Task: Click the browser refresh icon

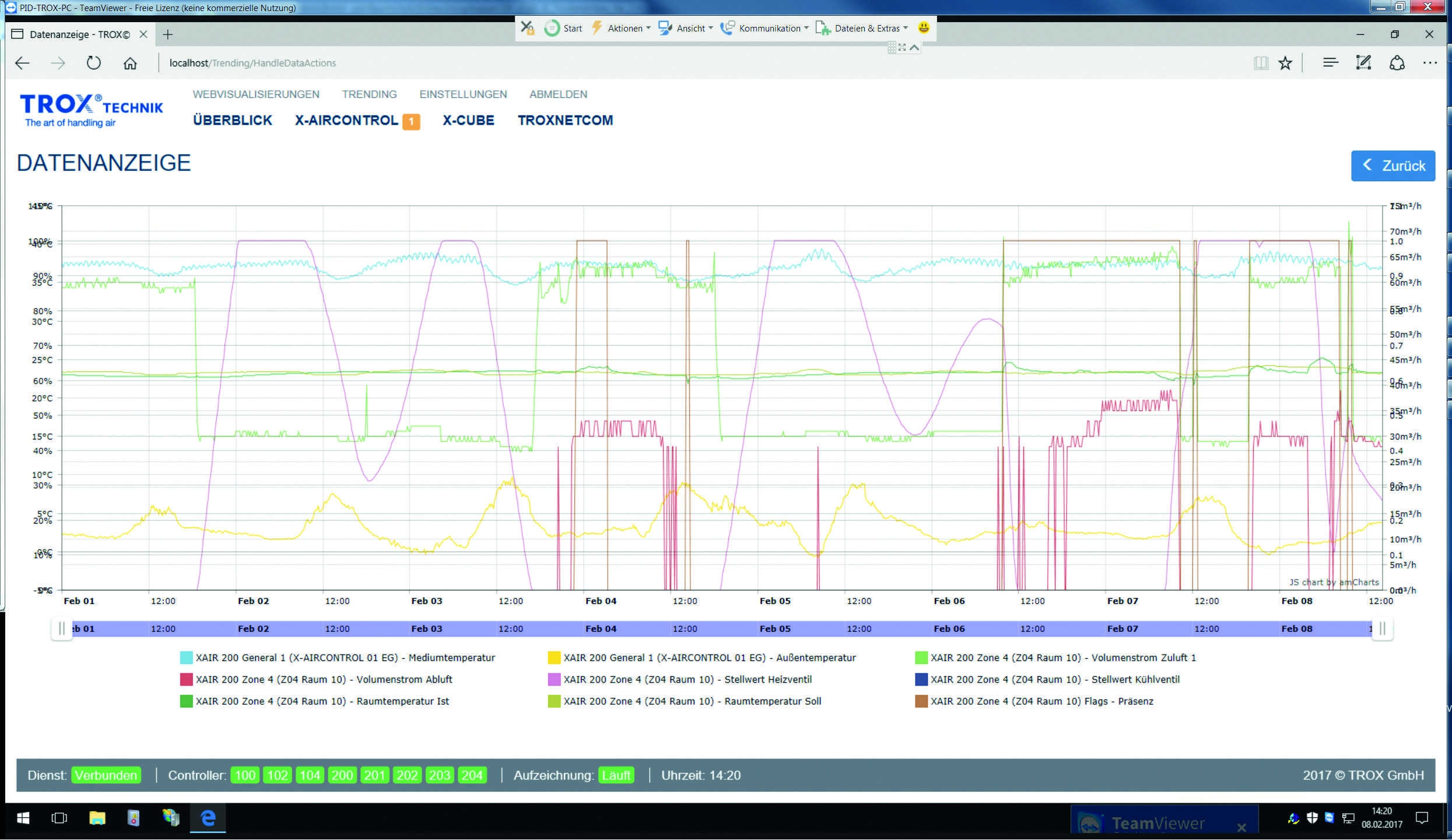Action: point(93,63)
